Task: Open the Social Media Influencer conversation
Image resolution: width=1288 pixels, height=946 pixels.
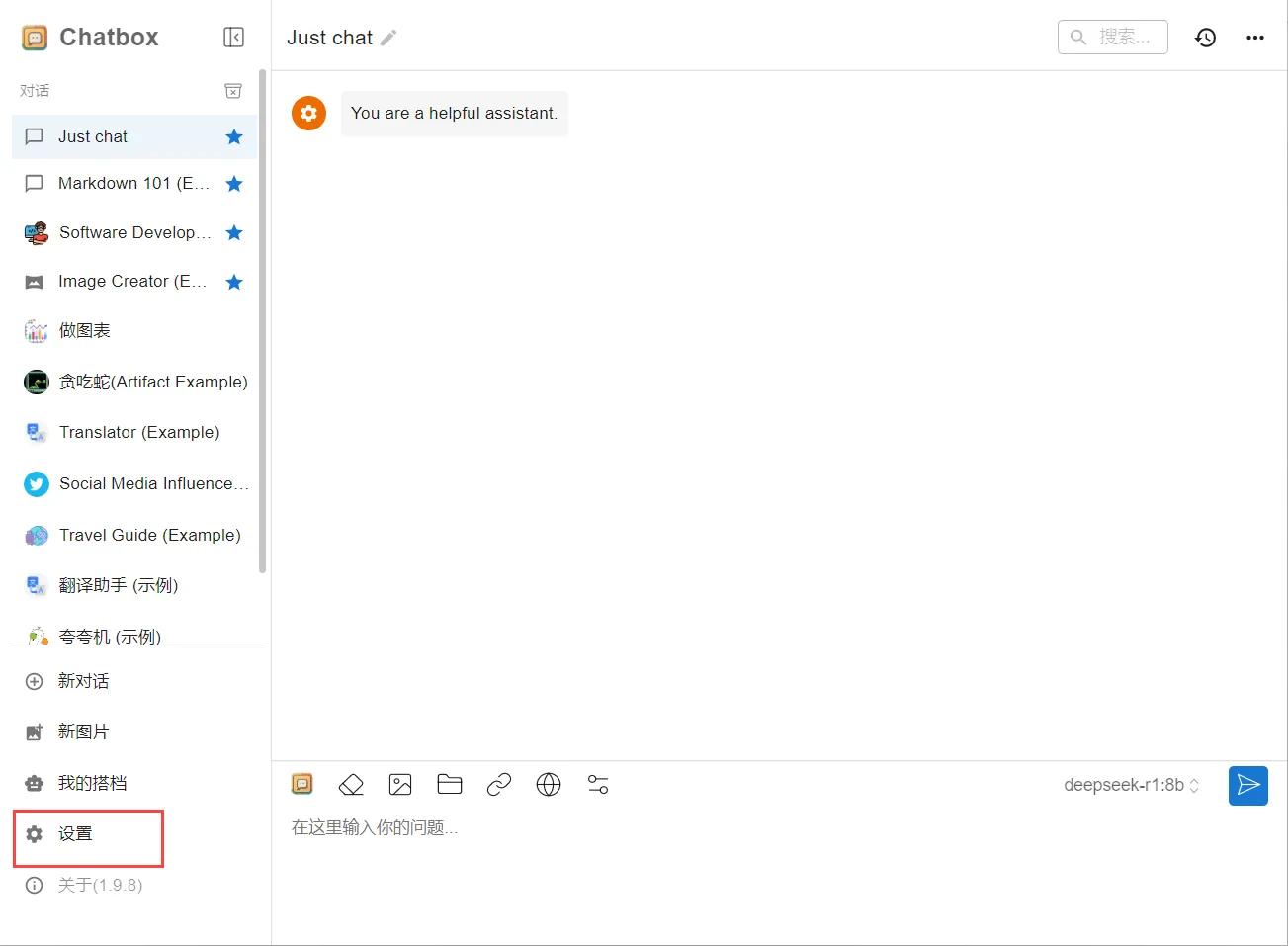Action: (134, 484)
